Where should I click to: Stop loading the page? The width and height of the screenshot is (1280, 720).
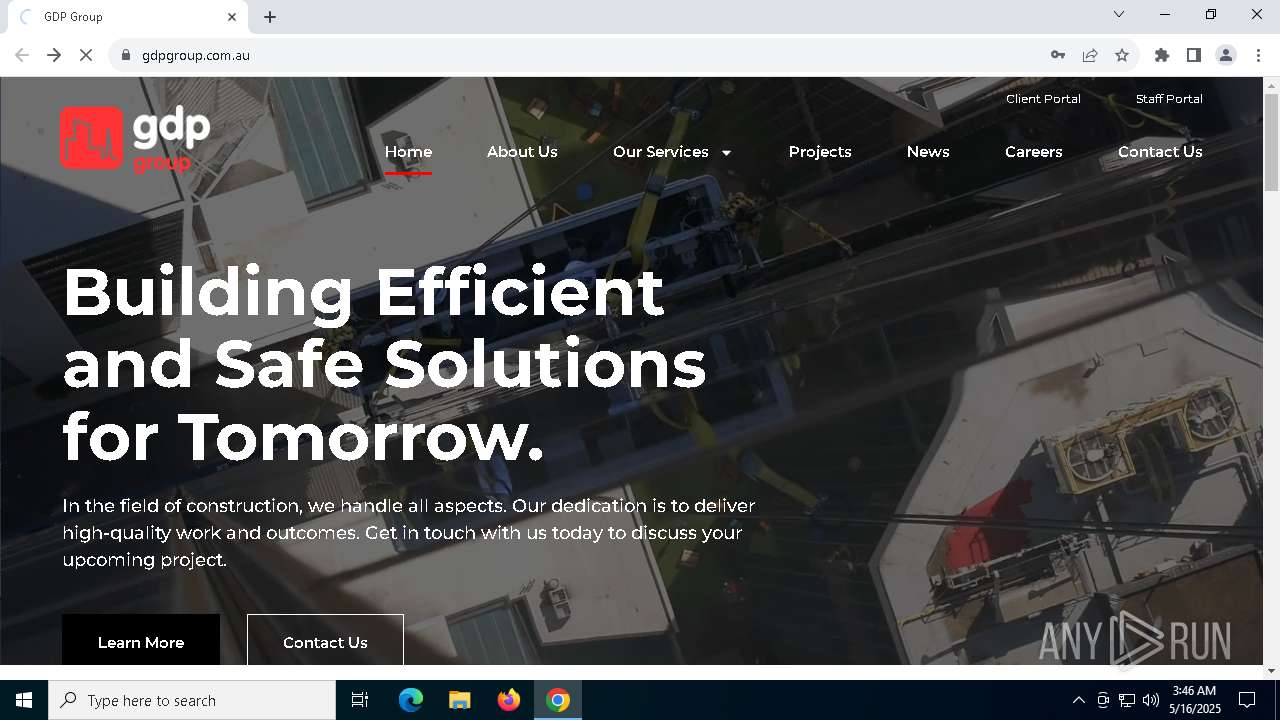[86, 55]
